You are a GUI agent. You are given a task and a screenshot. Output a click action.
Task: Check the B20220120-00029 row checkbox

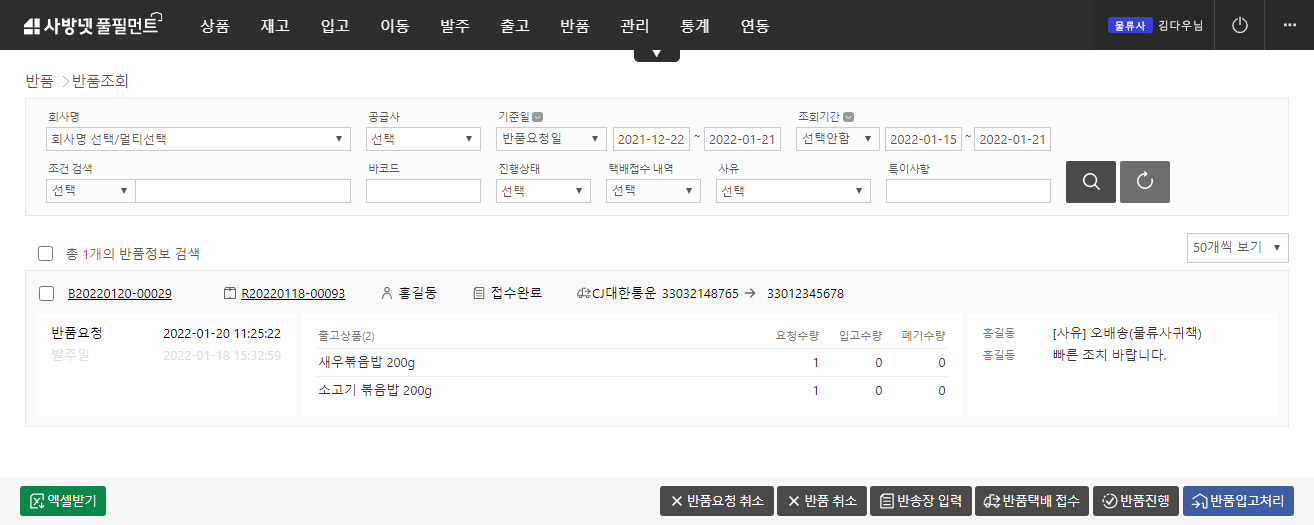45,294
